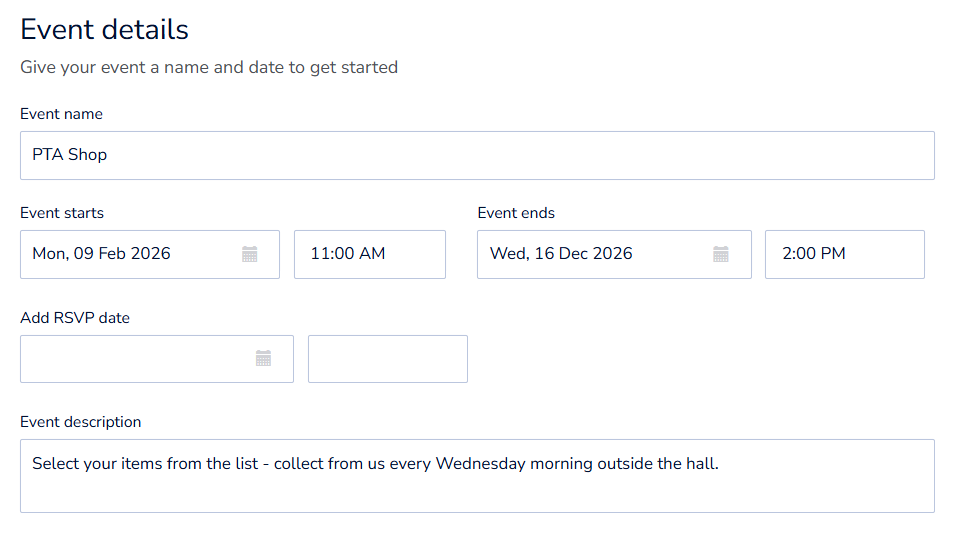Open the 2:00 PM end time field

point(844,254)
